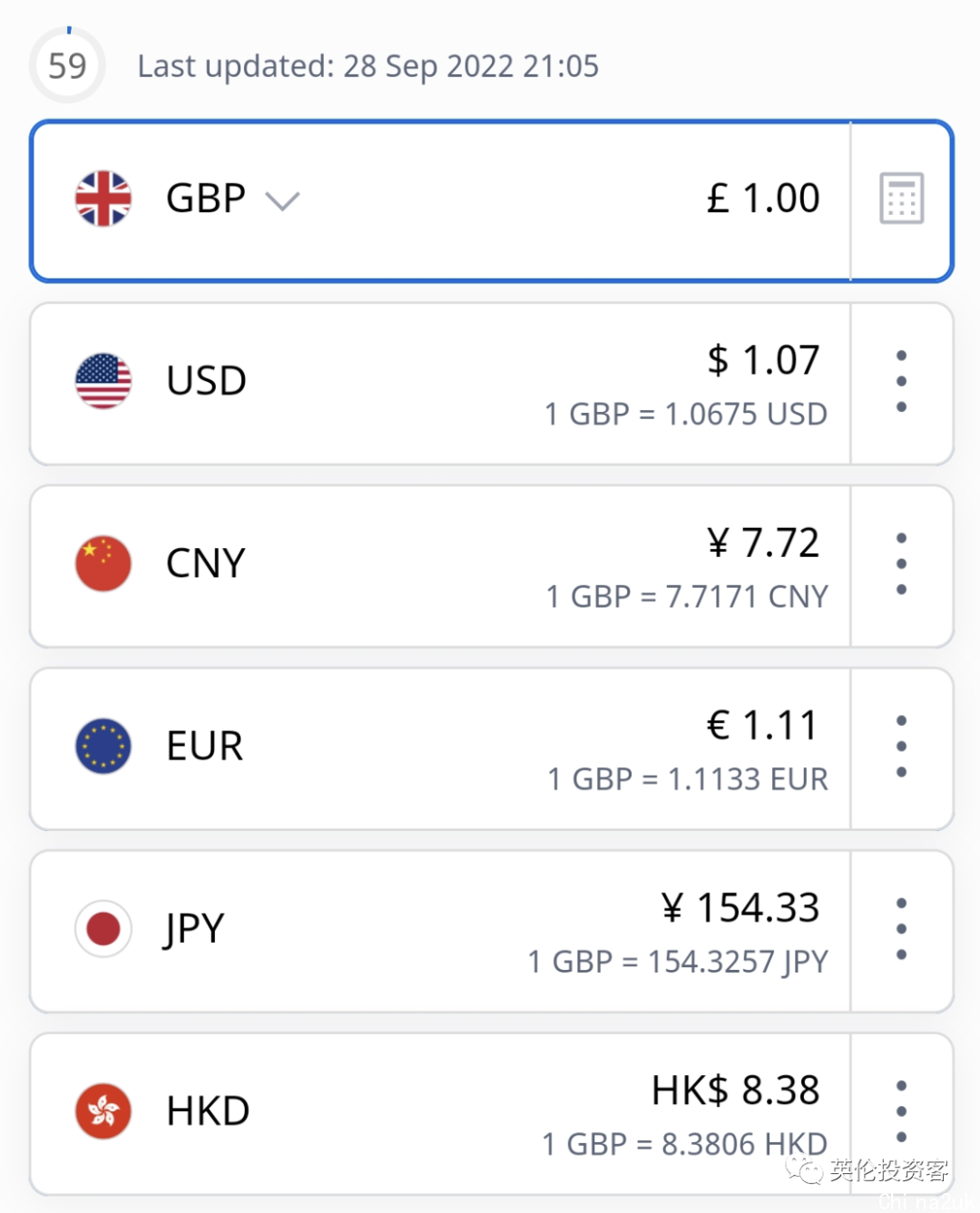
Task: Click the United States flag icon
Action: [103, 381]
